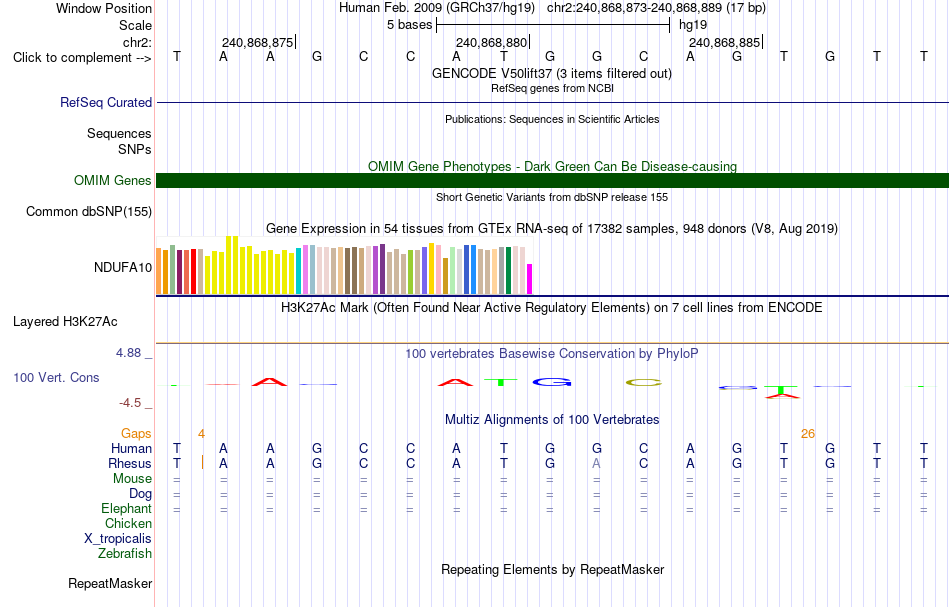Open the OMIM Genes track label
This screenshot has height=607, width=950.
pos(113,181)
